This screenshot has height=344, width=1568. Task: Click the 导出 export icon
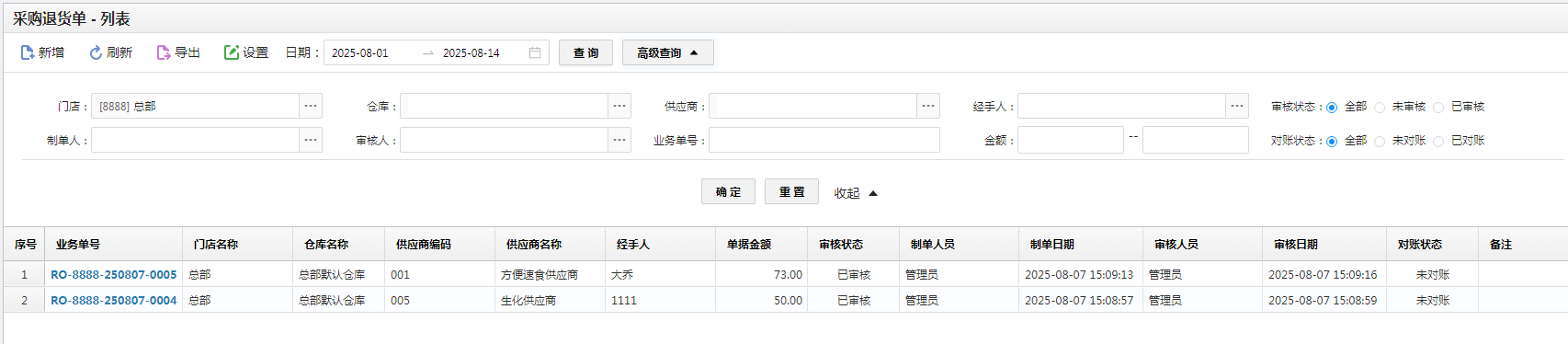[x=164, y=53]
